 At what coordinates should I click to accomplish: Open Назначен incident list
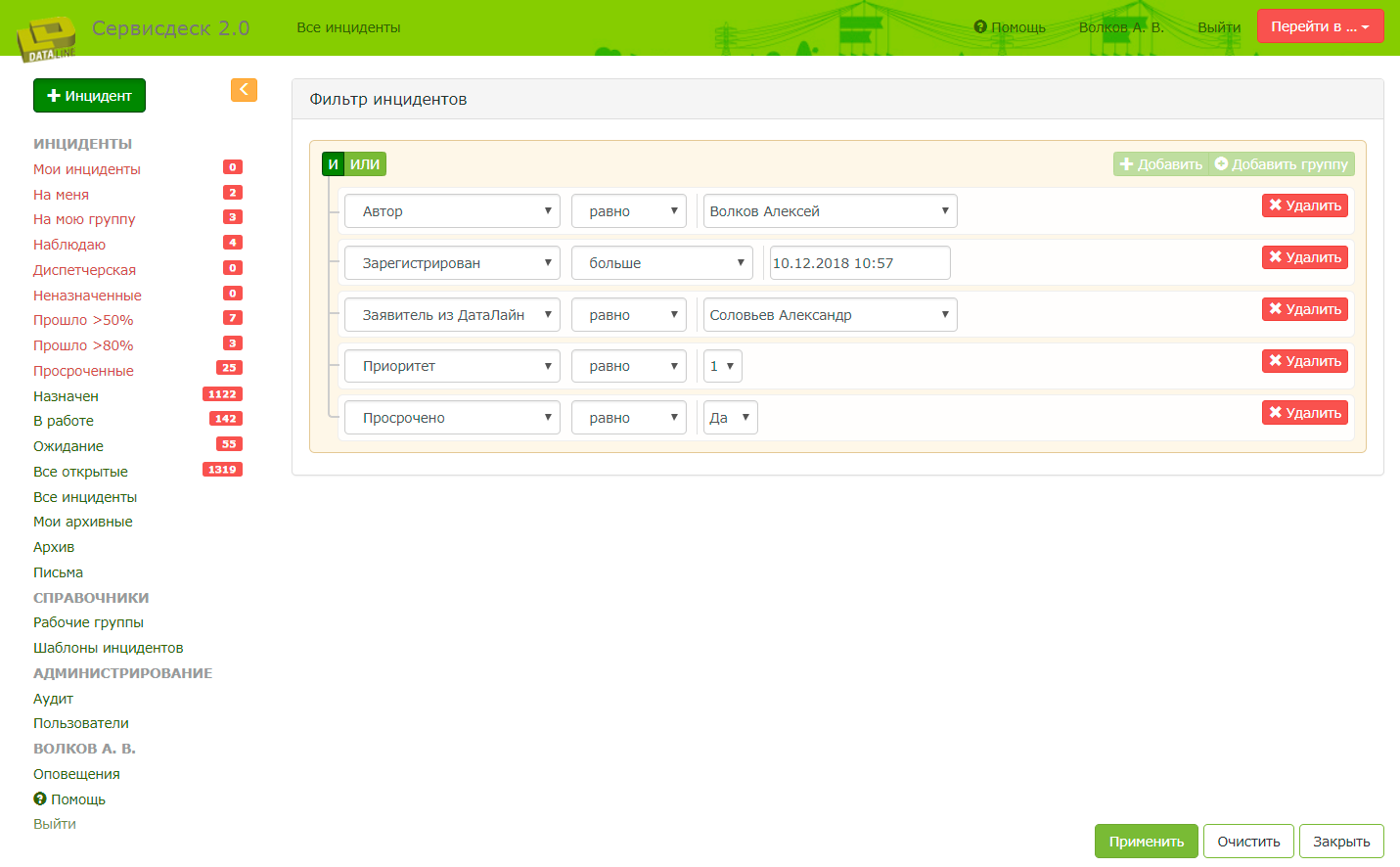pos(66,396)
